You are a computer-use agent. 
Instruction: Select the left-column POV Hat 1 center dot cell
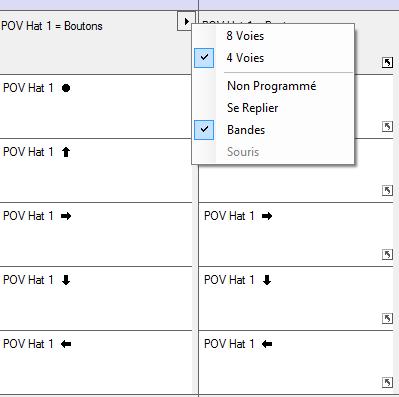pos(96,106)
